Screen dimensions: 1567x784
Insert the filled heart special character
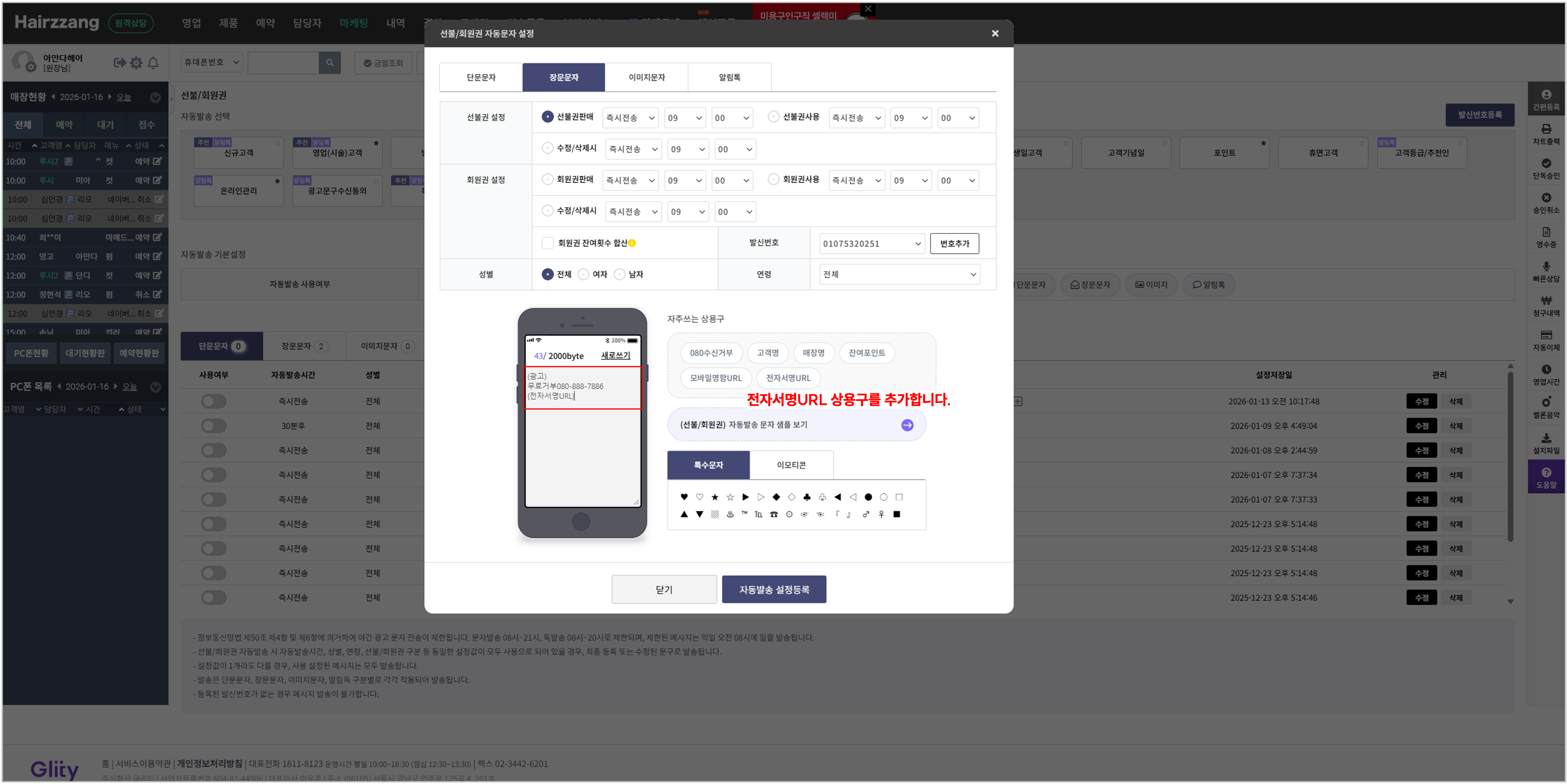(684, 497)
